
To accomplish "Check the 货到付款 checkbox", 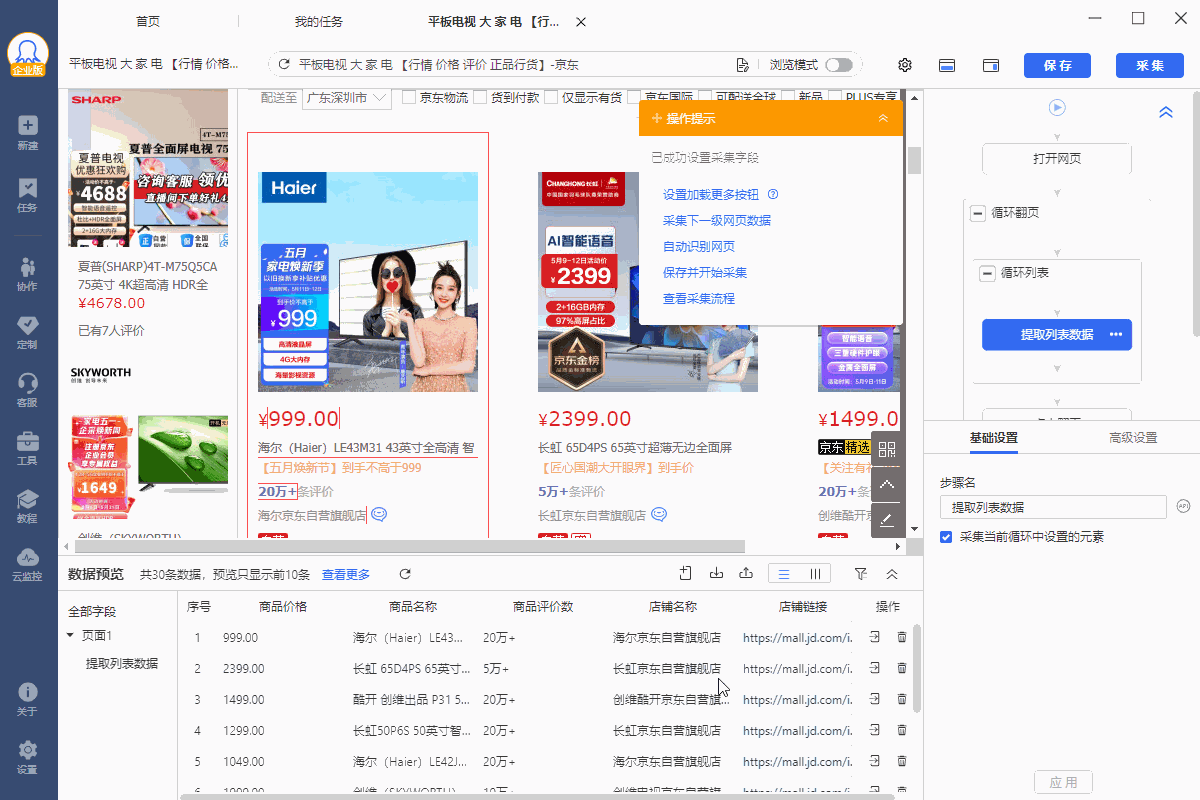I will pos(481,97).
